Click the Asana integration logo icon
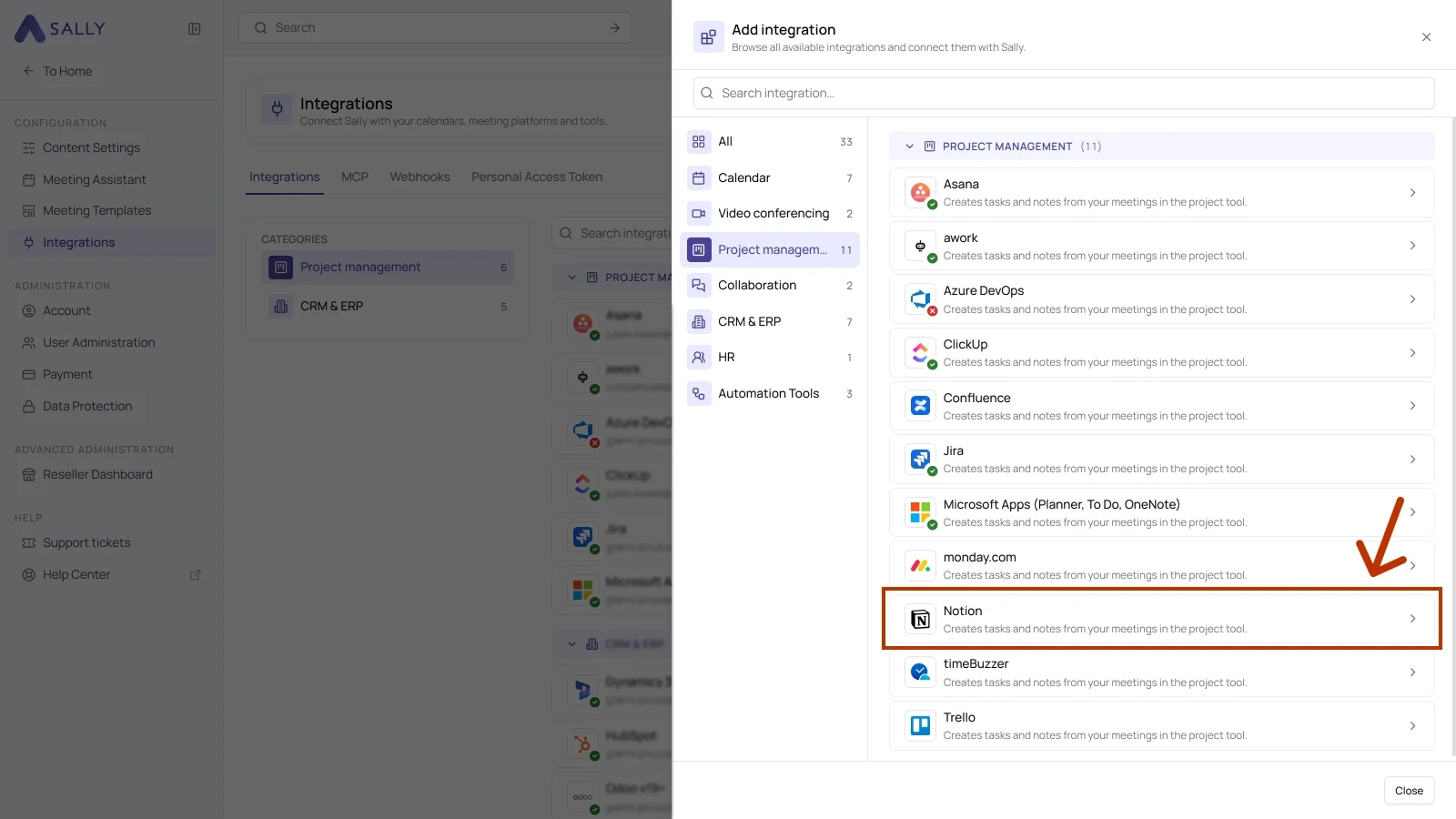Viewport: 1456px width, 819px height. (x=920, y=193)
